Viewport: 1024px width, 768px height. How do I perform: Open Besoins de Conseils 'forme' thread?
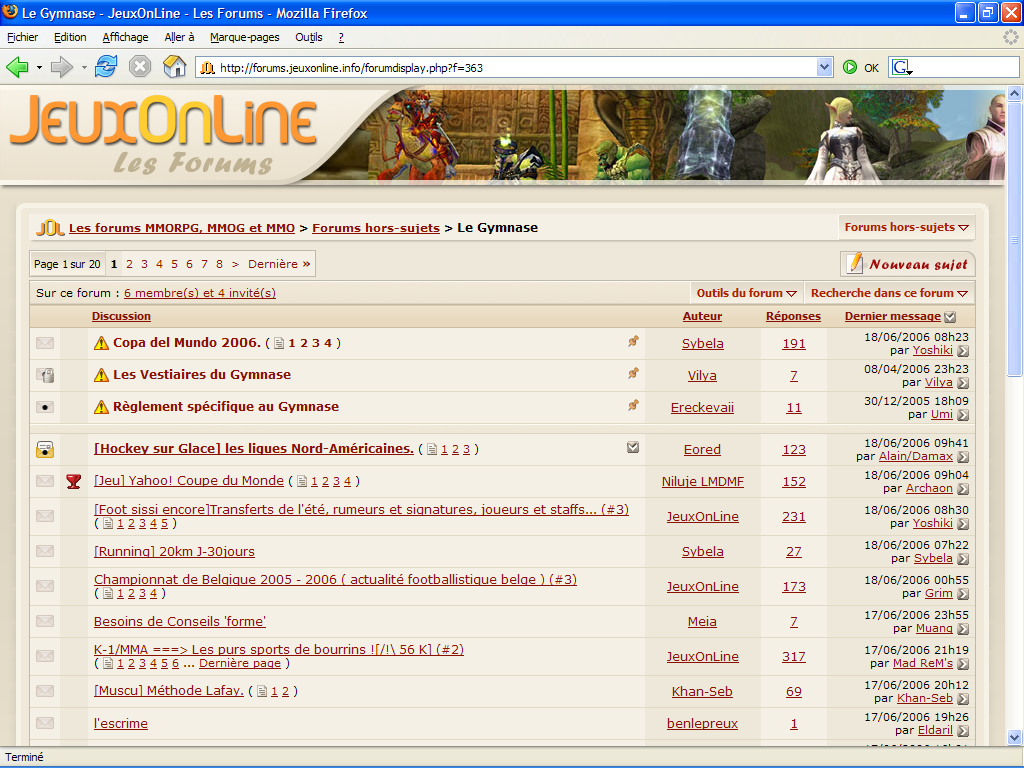pyautogui.click(x=180, y=622)
